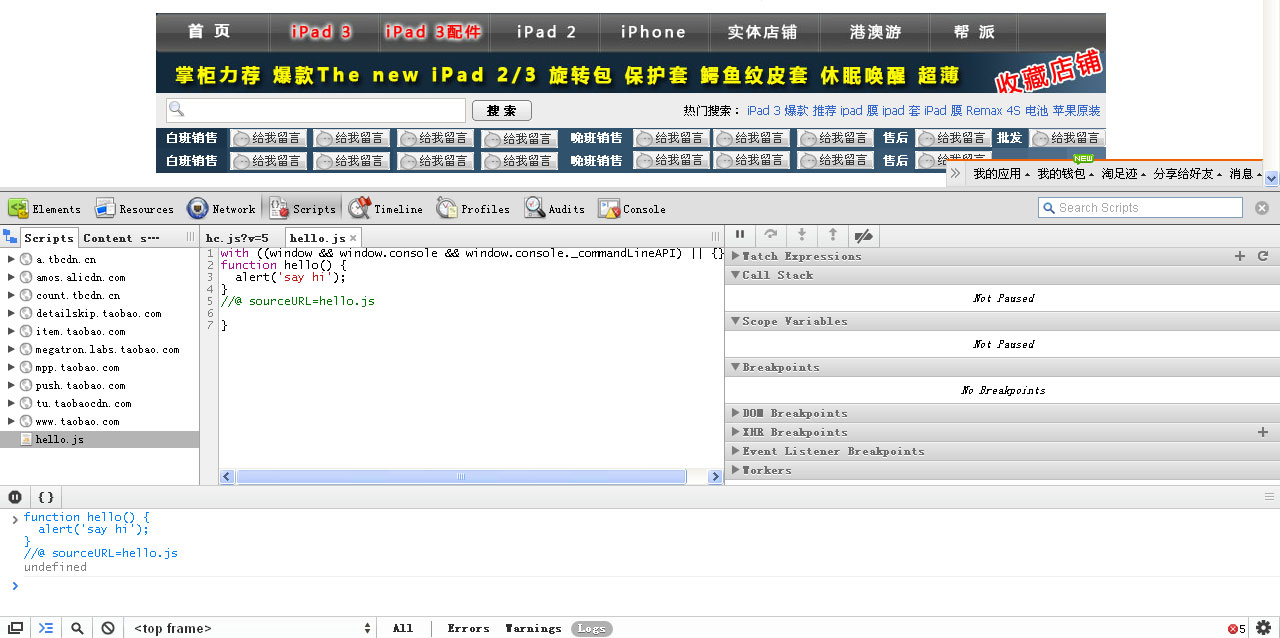Screen dimensions: 1280x638
Task: Step over the next function call
Action: coord(770,234)
